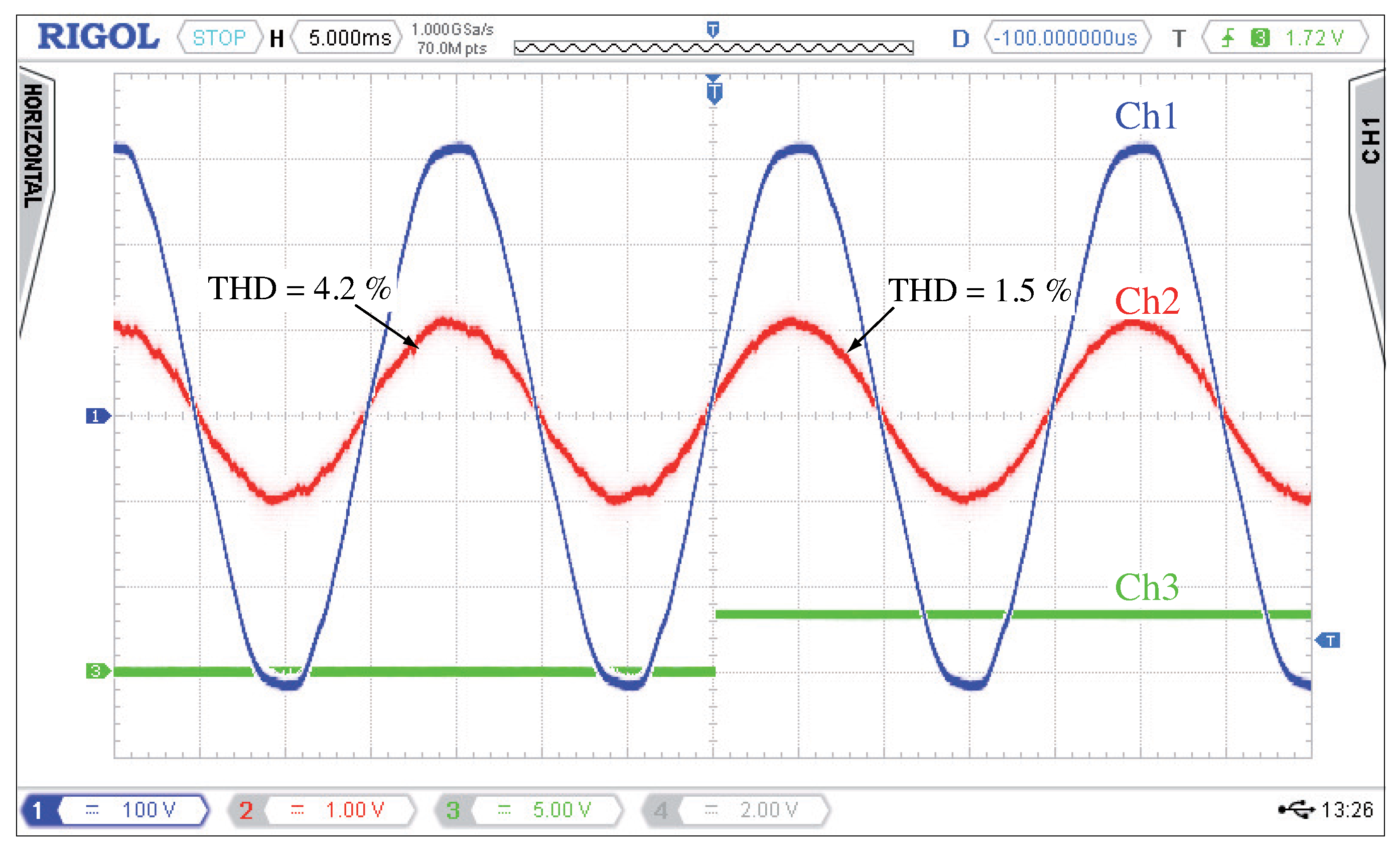Select the 5.000ms horizontal timebase field
Viewport: 1400px width, 851px height.
click(349, 38)
